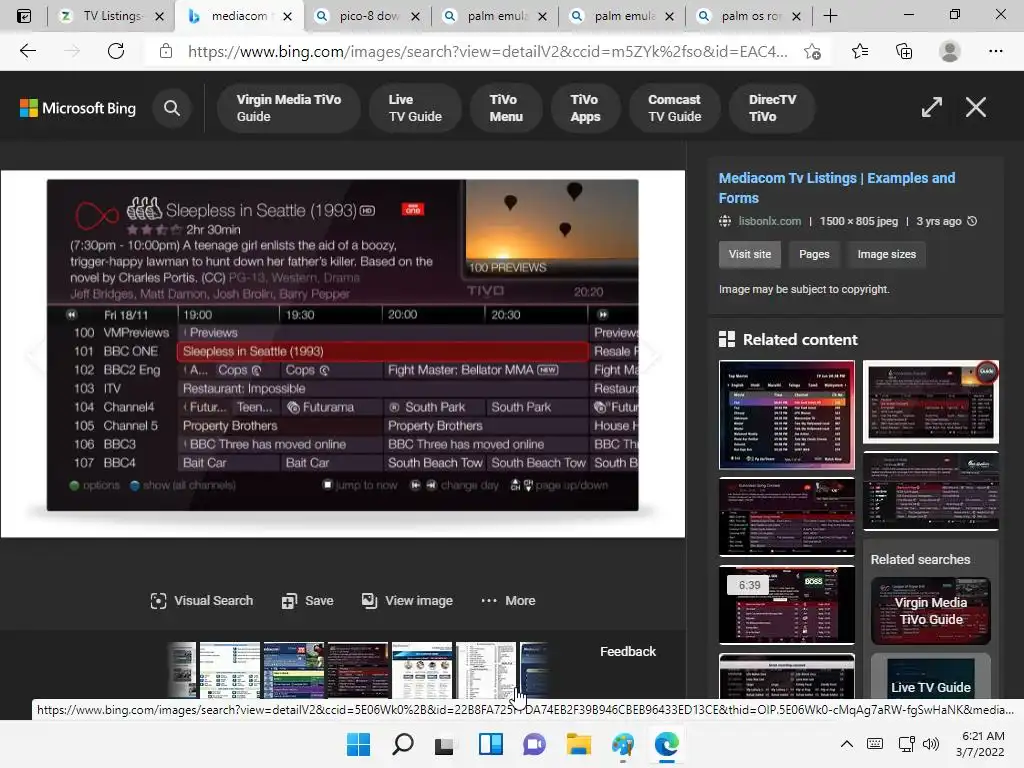The width and height of the screenshot is (1024, 768).
Task: Select the Virgin Media TiVo Guide suggestion
Action: point(289,108)
